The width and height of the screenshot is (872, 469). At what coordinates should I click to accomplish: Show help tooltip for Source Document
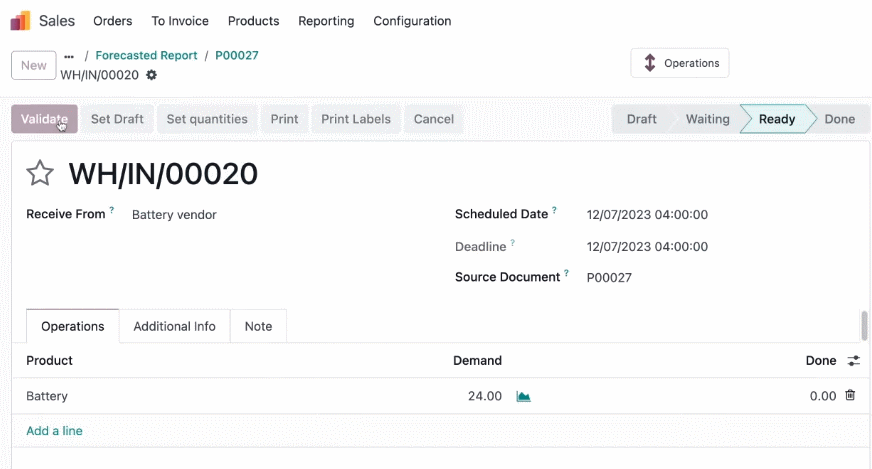(566, 273)
